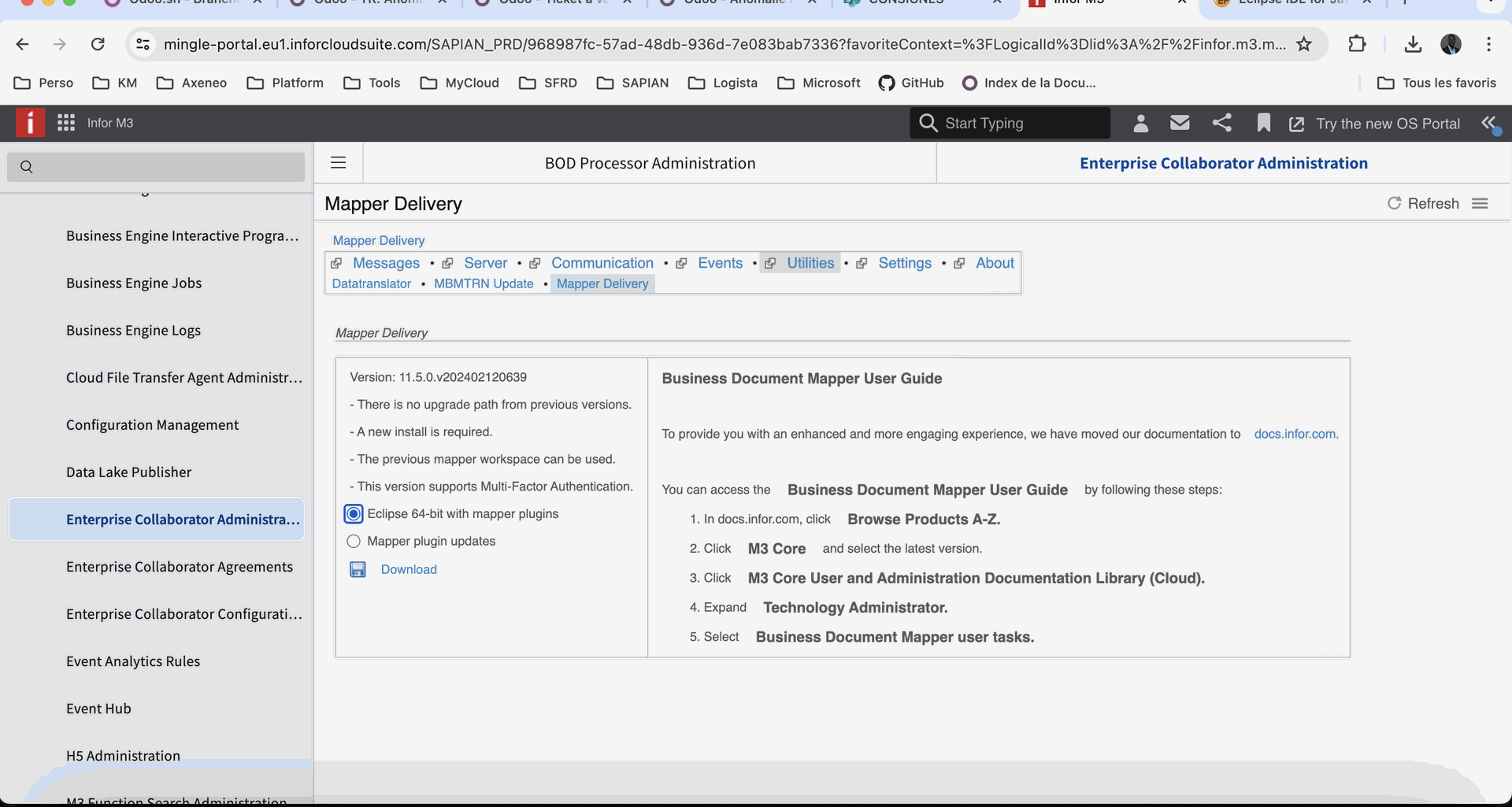Click the Infor red logo icon
Image resolution: width=1512 pixels, height=807 pixels.
30,123
